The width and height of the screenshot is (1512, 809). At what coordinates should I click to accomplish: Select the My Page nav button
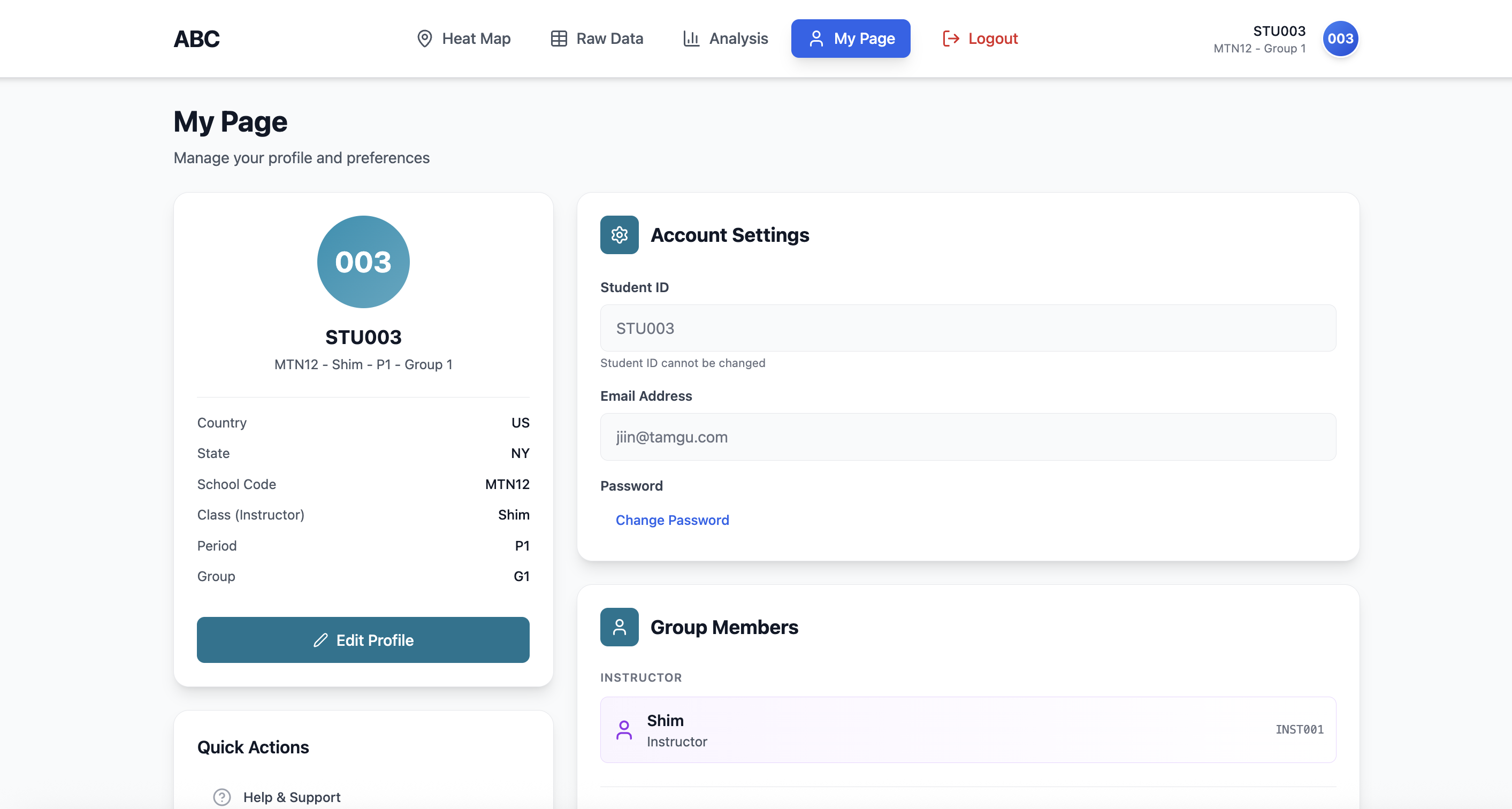(x=851, y=39)
